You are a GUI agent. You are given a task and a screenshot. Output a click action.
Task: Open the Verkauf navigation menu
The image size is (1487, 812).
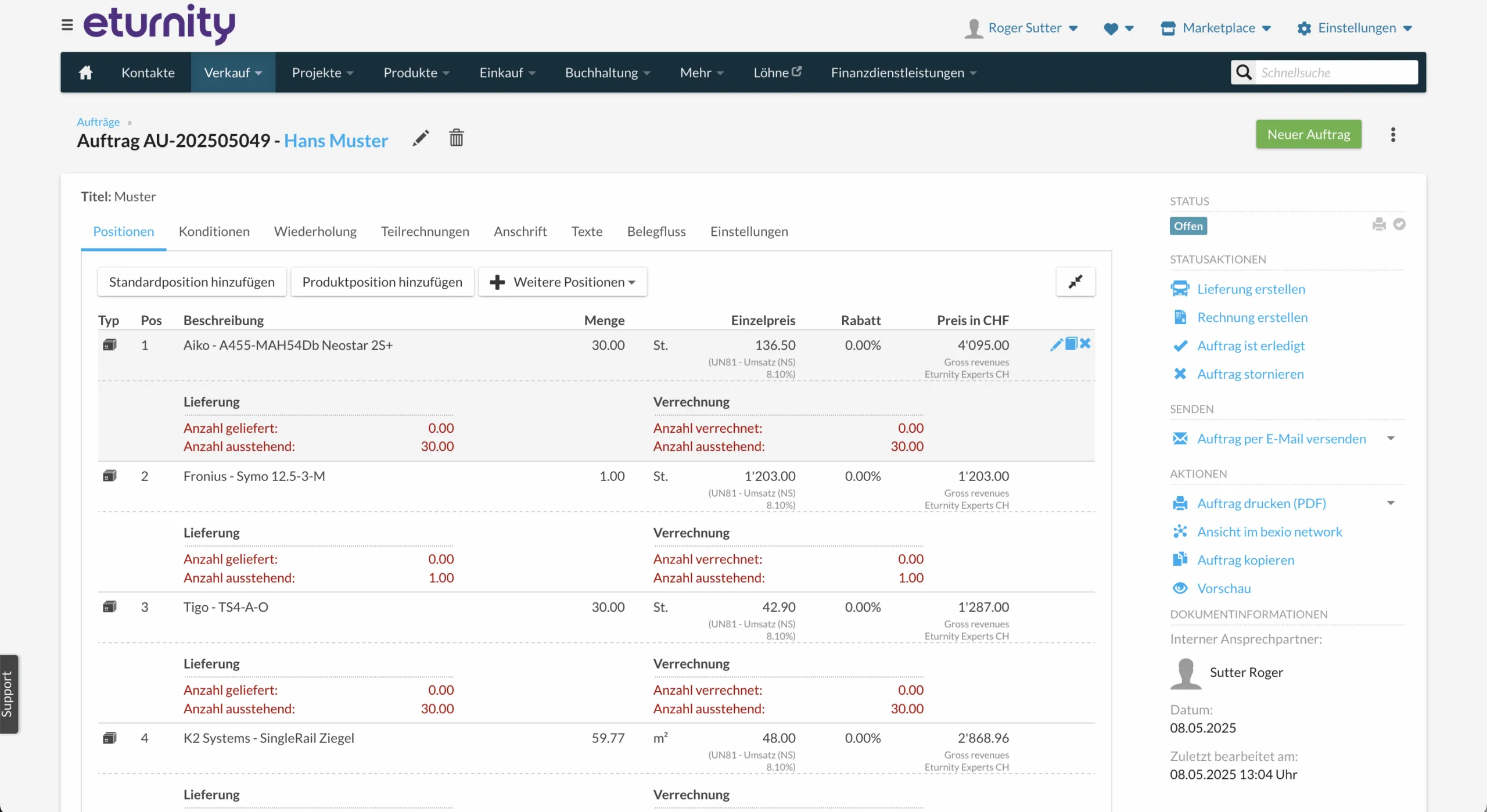point(233,73)
